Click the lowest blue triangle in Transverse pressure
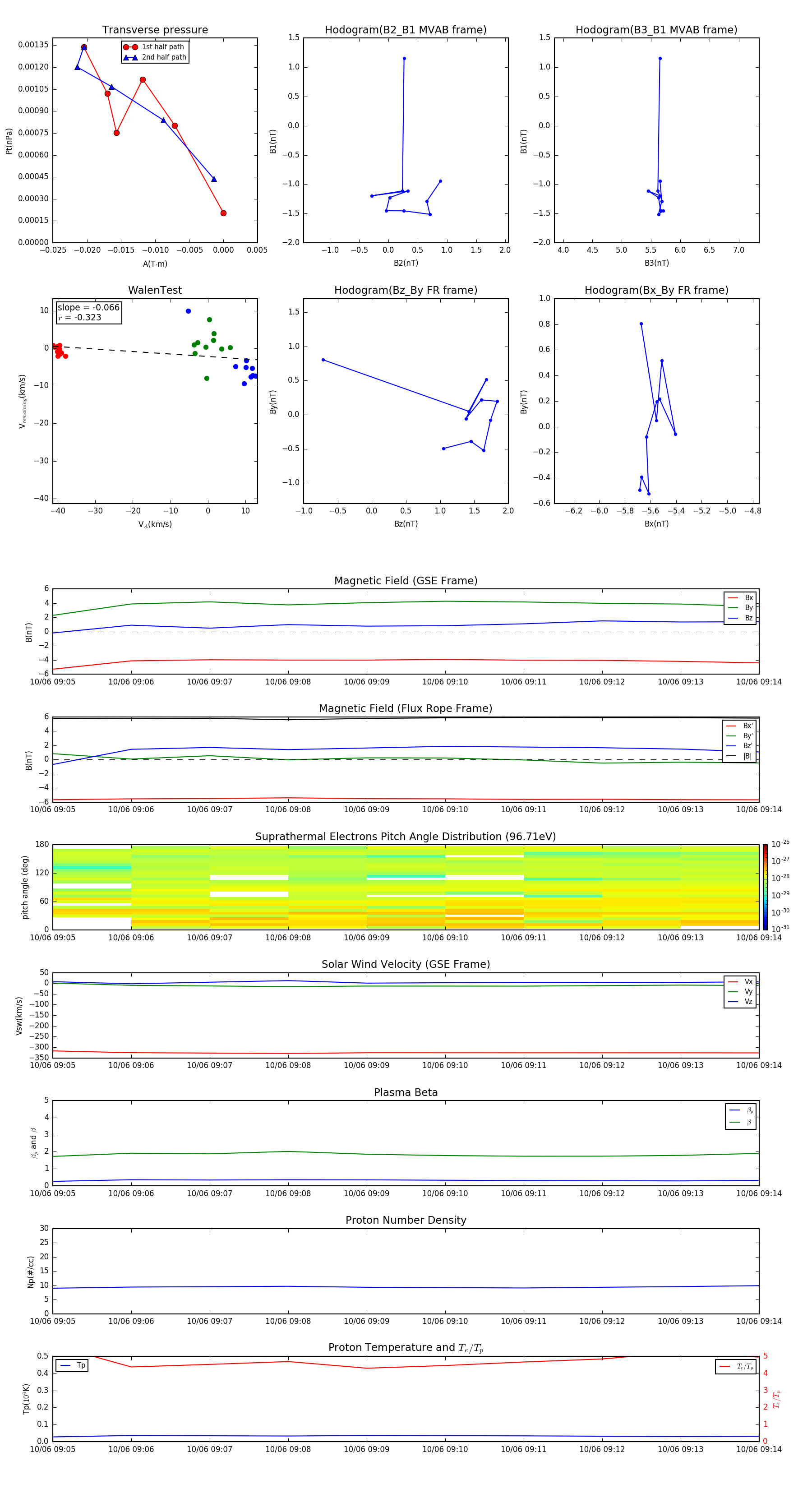812x1489 pixels. (214, 179)
